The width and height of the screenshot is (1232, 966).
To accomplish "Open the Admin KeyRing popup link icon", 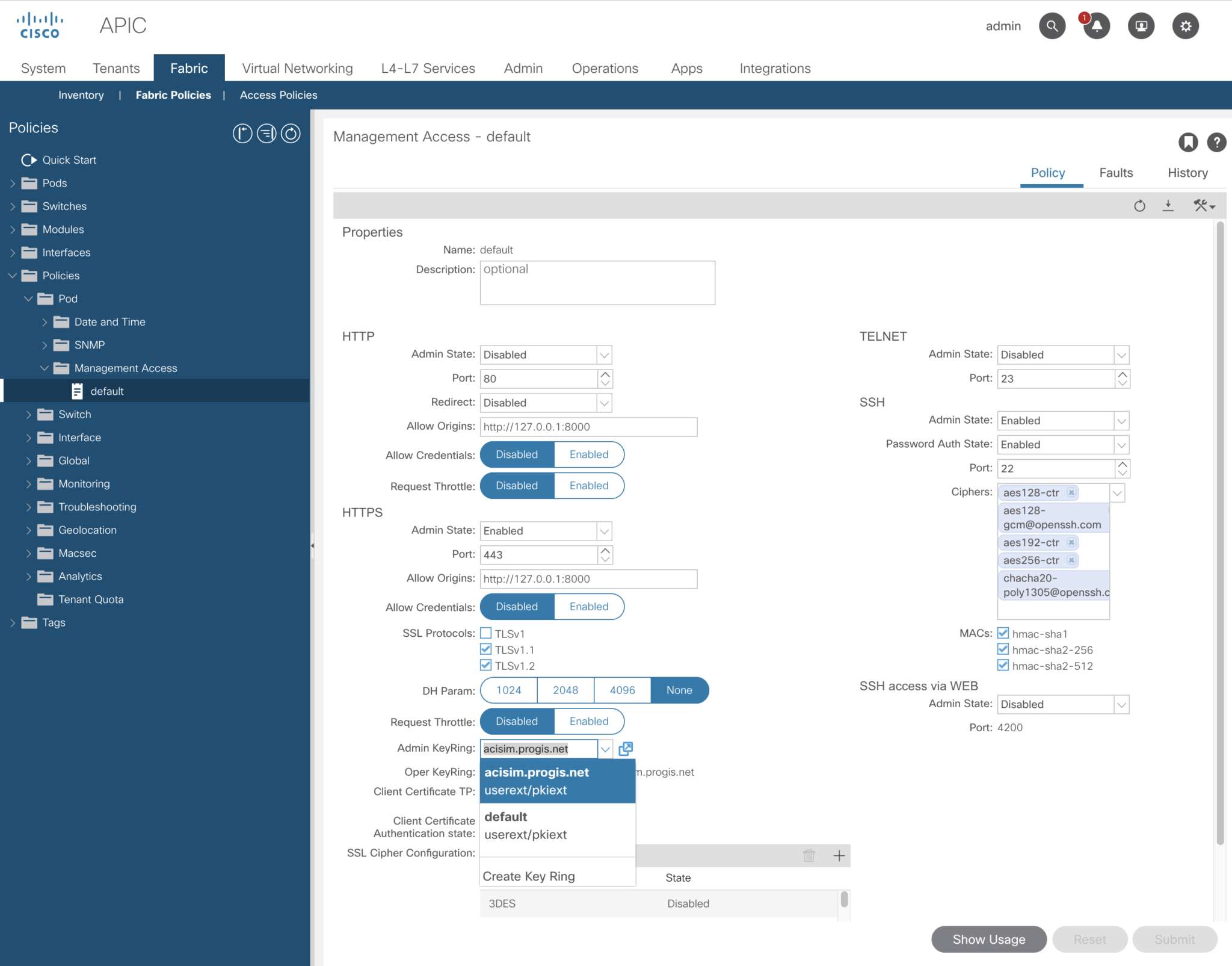I will pos(626,748).
